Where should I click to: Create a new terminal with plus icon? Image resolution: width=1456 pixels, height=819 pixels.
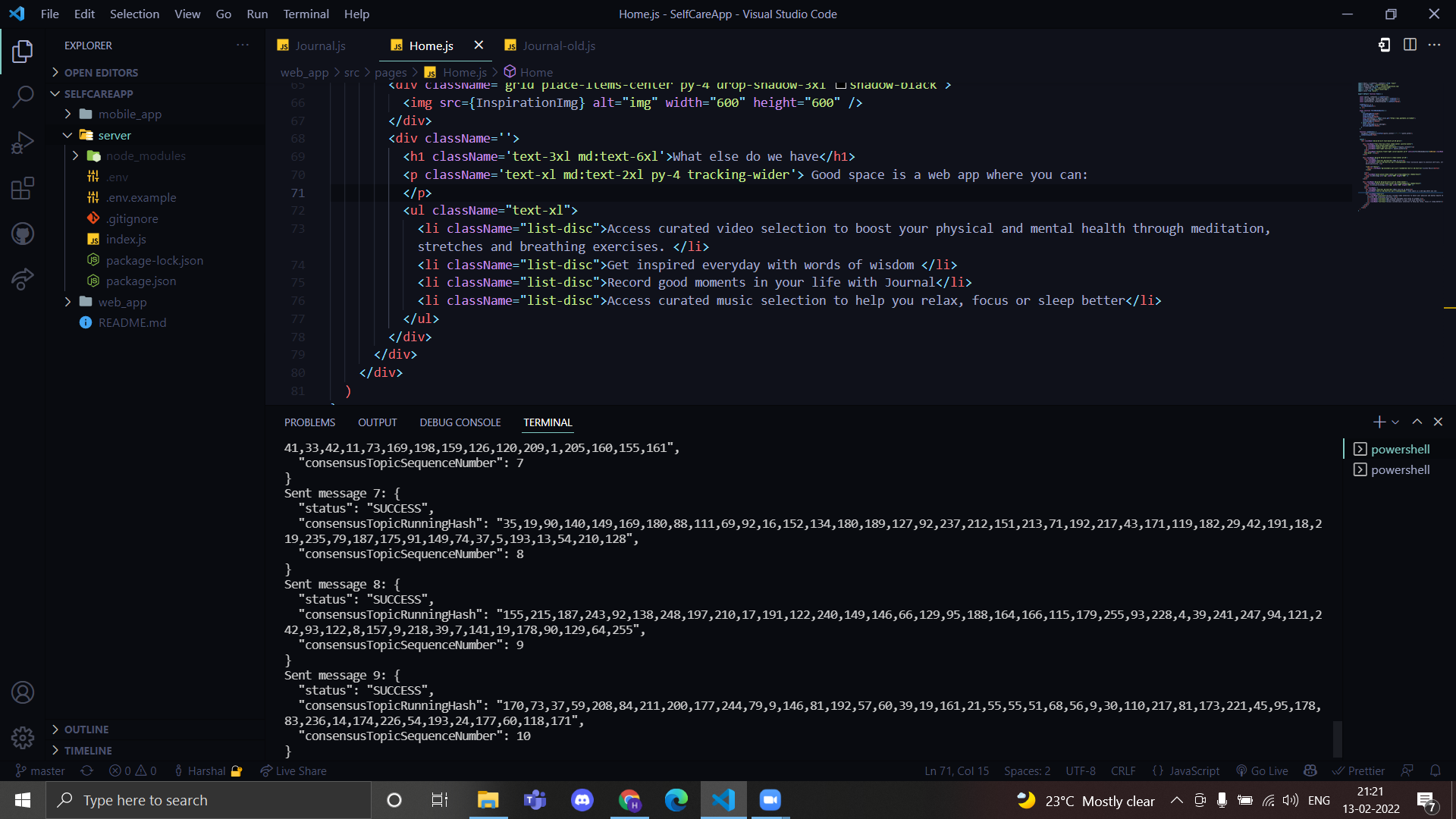tap(1379, 422)
